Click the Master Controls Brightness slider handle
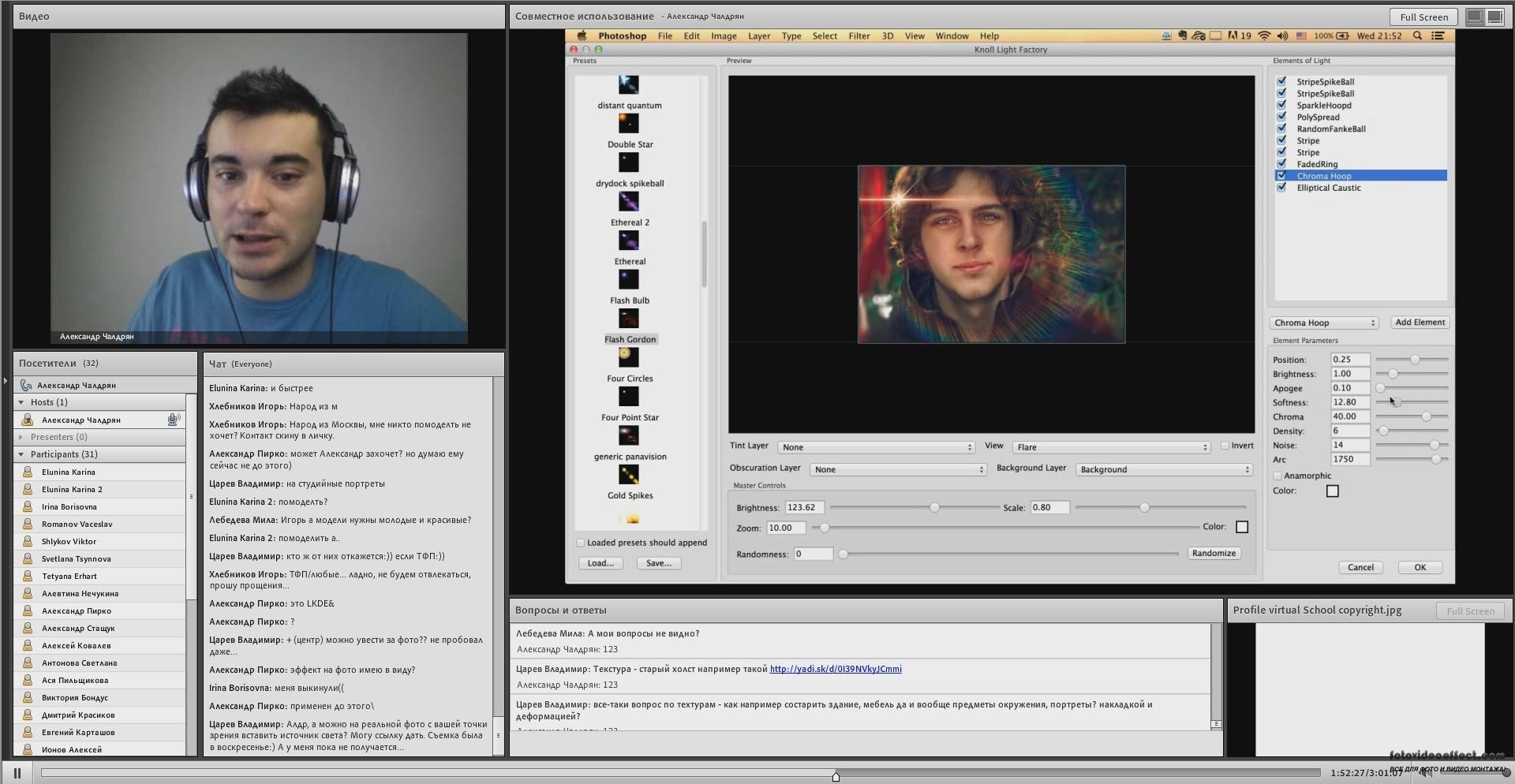 coord(934,507)
